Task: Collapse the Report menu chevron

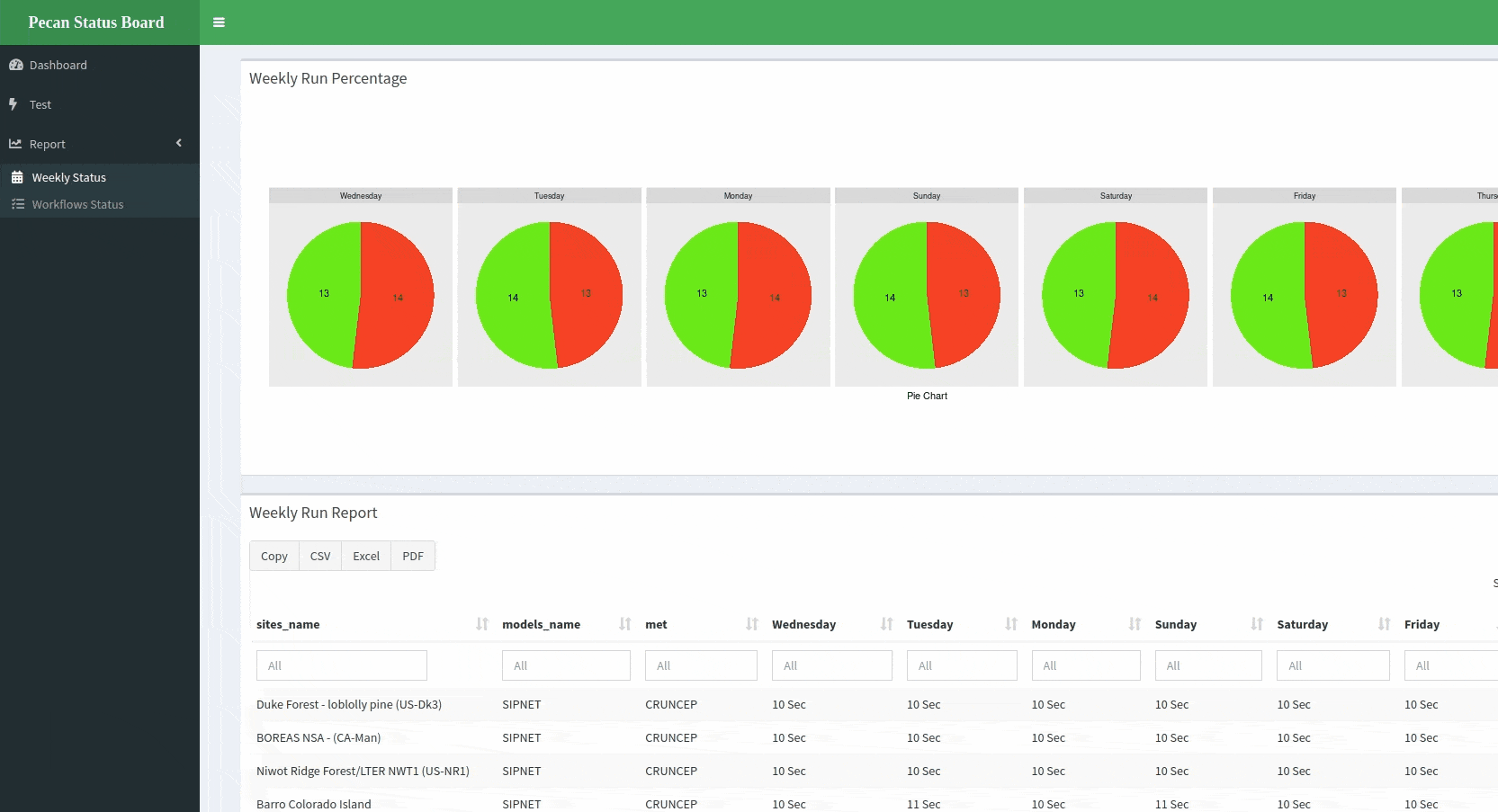Action: coord(179,143)
